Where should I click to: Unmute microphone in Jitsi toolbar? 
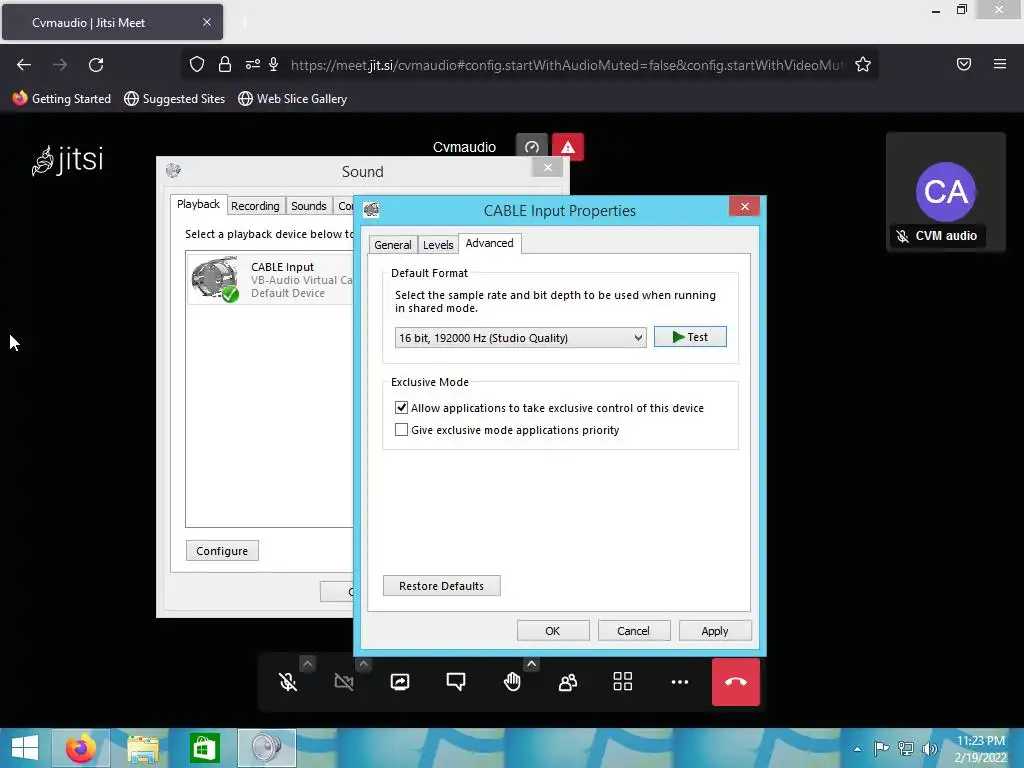pos(288,682)
